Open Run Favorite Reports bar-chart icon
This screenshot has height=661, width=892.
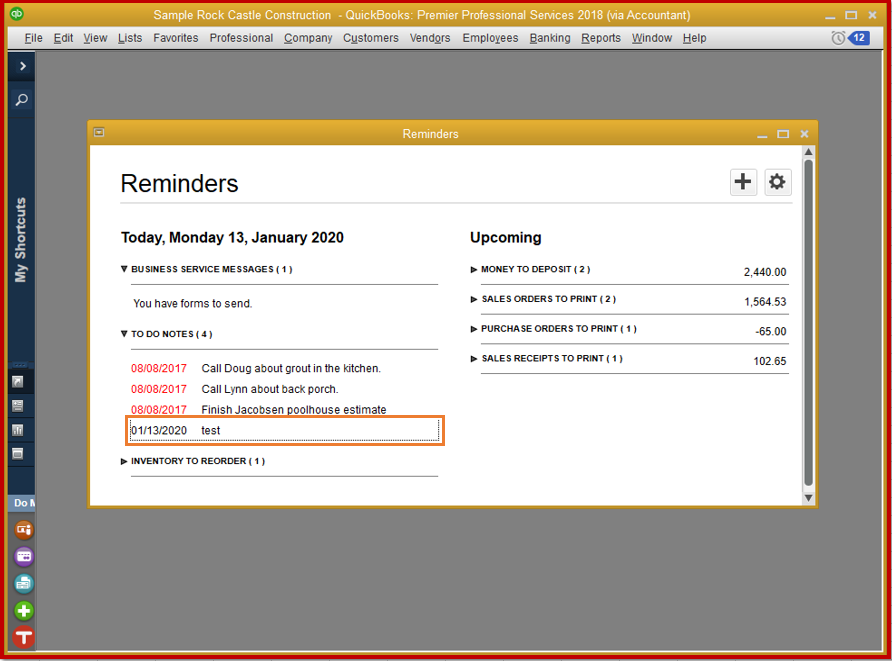pos(18,430)
